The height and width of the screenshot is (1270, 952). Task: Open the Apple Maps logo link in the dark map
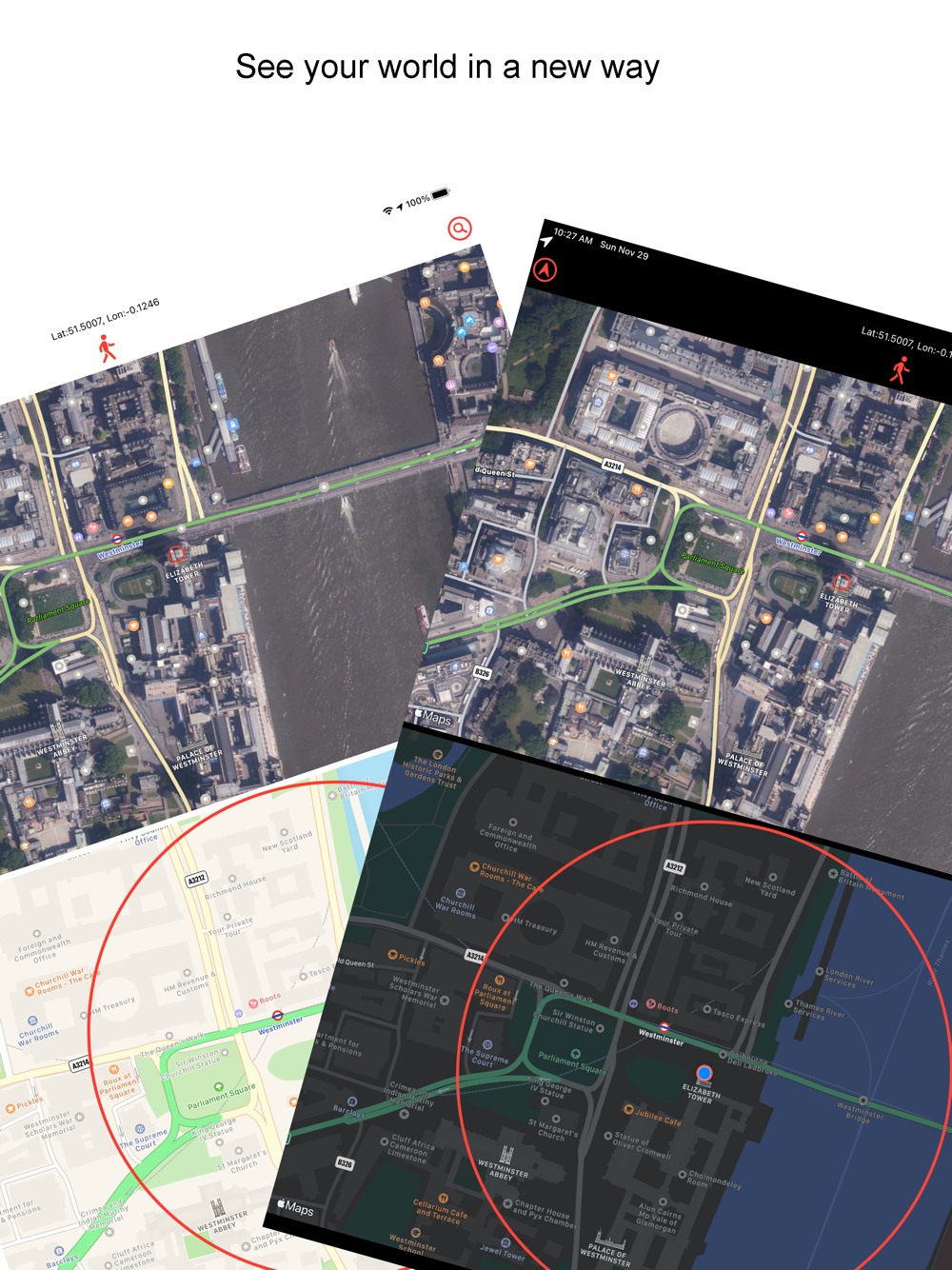(x=295, y=1207)
